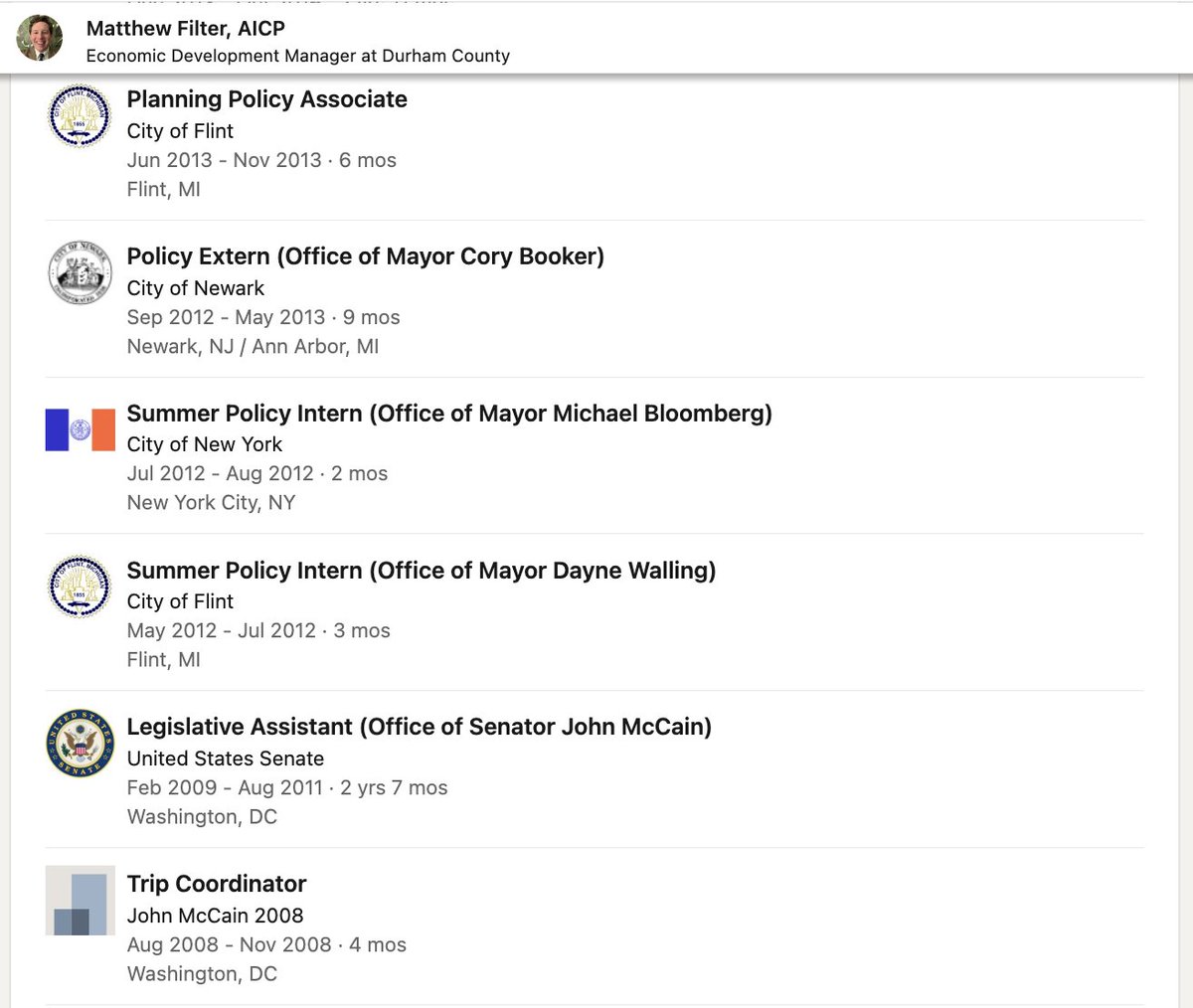Click the John McCain 2008 placeholder logo
Viewport: 1193px width, 1008px height.
80,900
